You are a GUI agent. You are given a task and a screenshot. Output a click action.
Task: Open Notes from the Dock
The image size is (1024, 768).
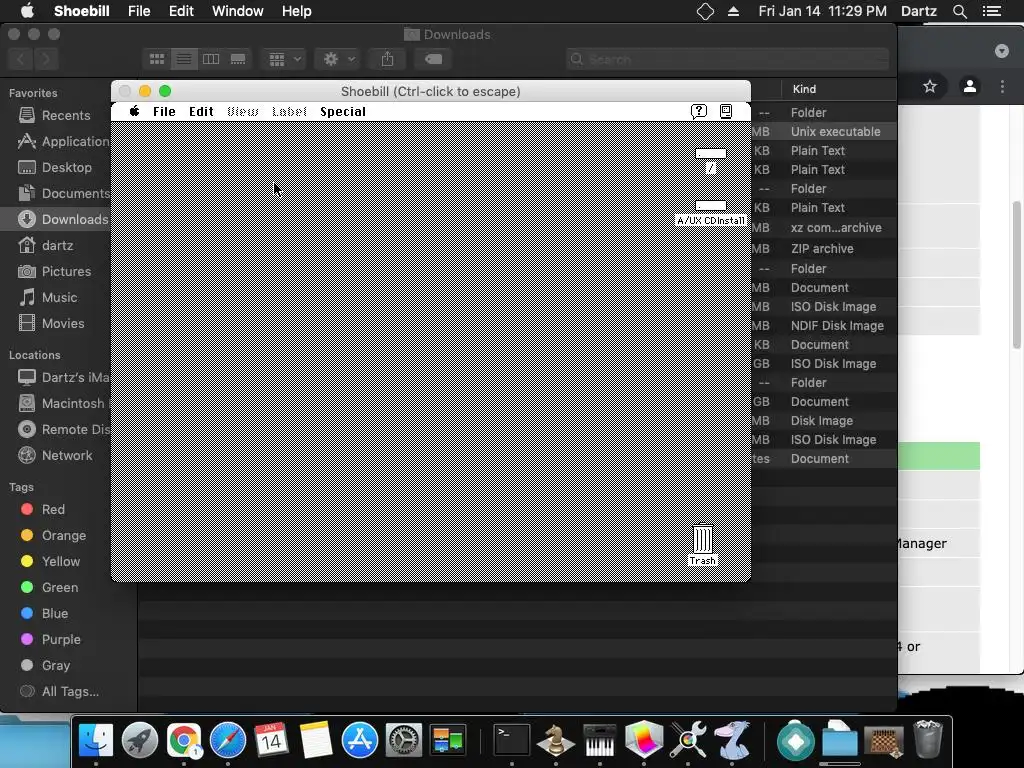click(x=316, y=740)
